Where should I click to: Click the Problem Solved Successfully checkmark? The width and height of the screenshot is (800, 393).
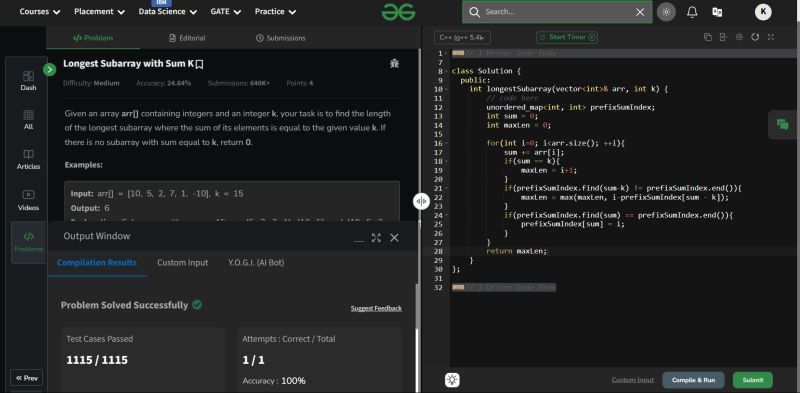(x=197, y=305)
